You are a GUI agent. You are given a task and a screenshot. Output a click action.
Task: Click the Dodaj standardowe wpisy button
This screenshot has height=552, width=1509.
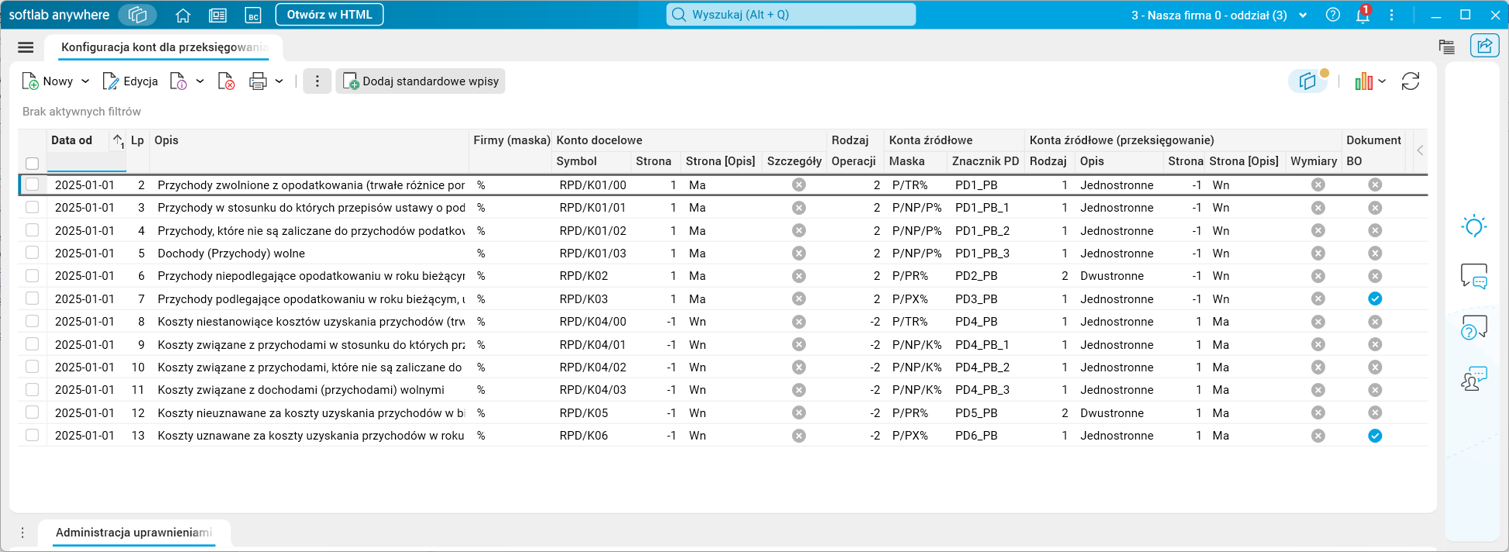pos(420,82)
